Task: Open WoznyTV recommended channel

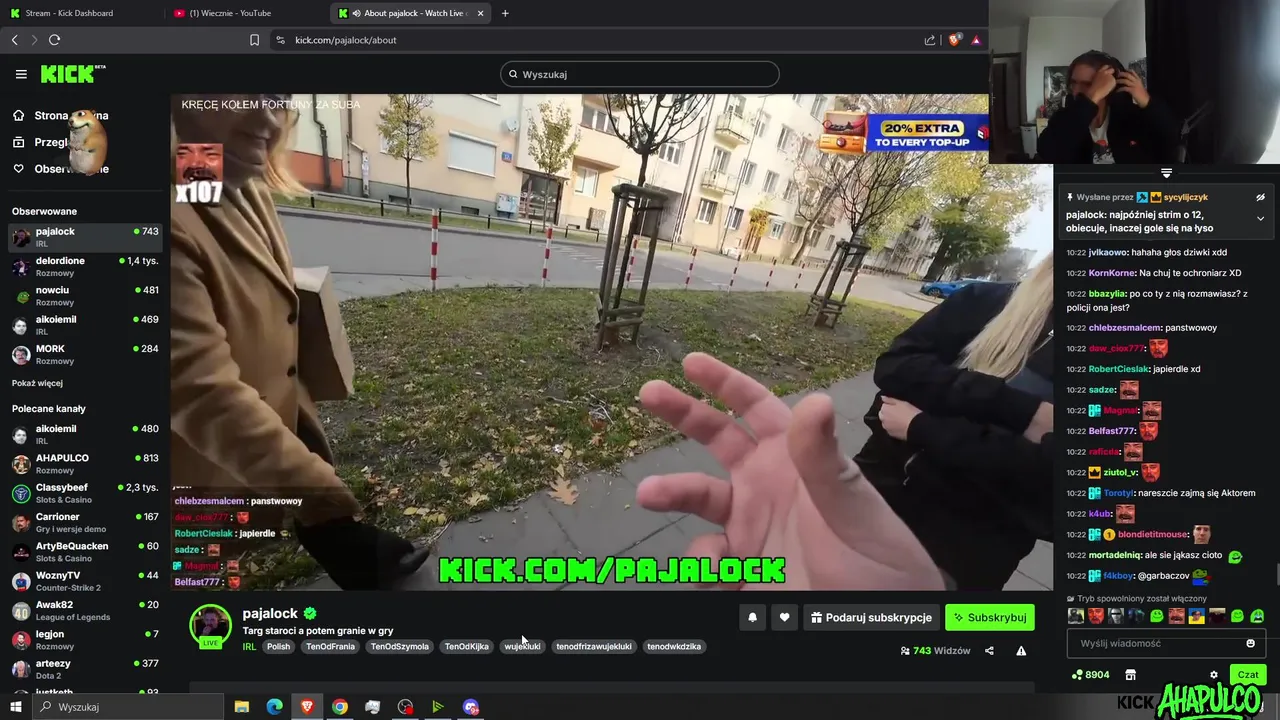Action: click(x=85, y=581)
